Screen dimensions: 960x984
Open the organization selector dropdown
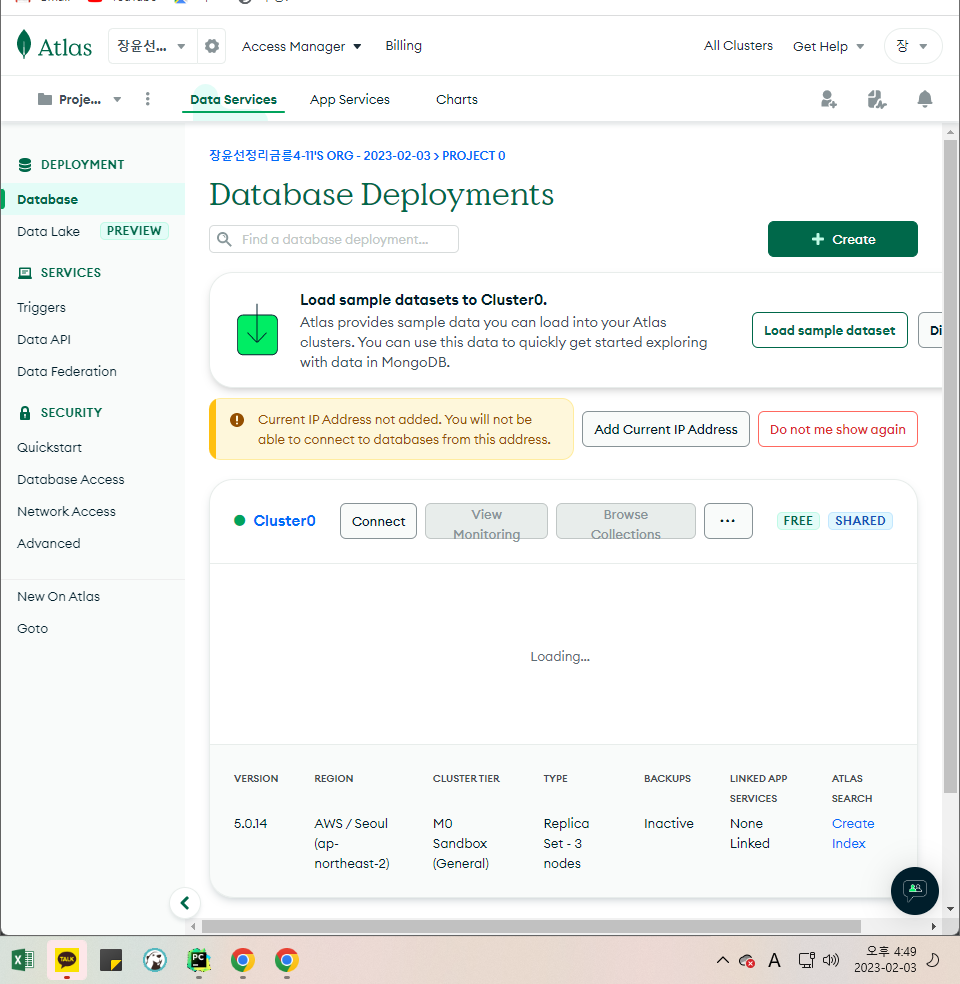pos(152,46)
